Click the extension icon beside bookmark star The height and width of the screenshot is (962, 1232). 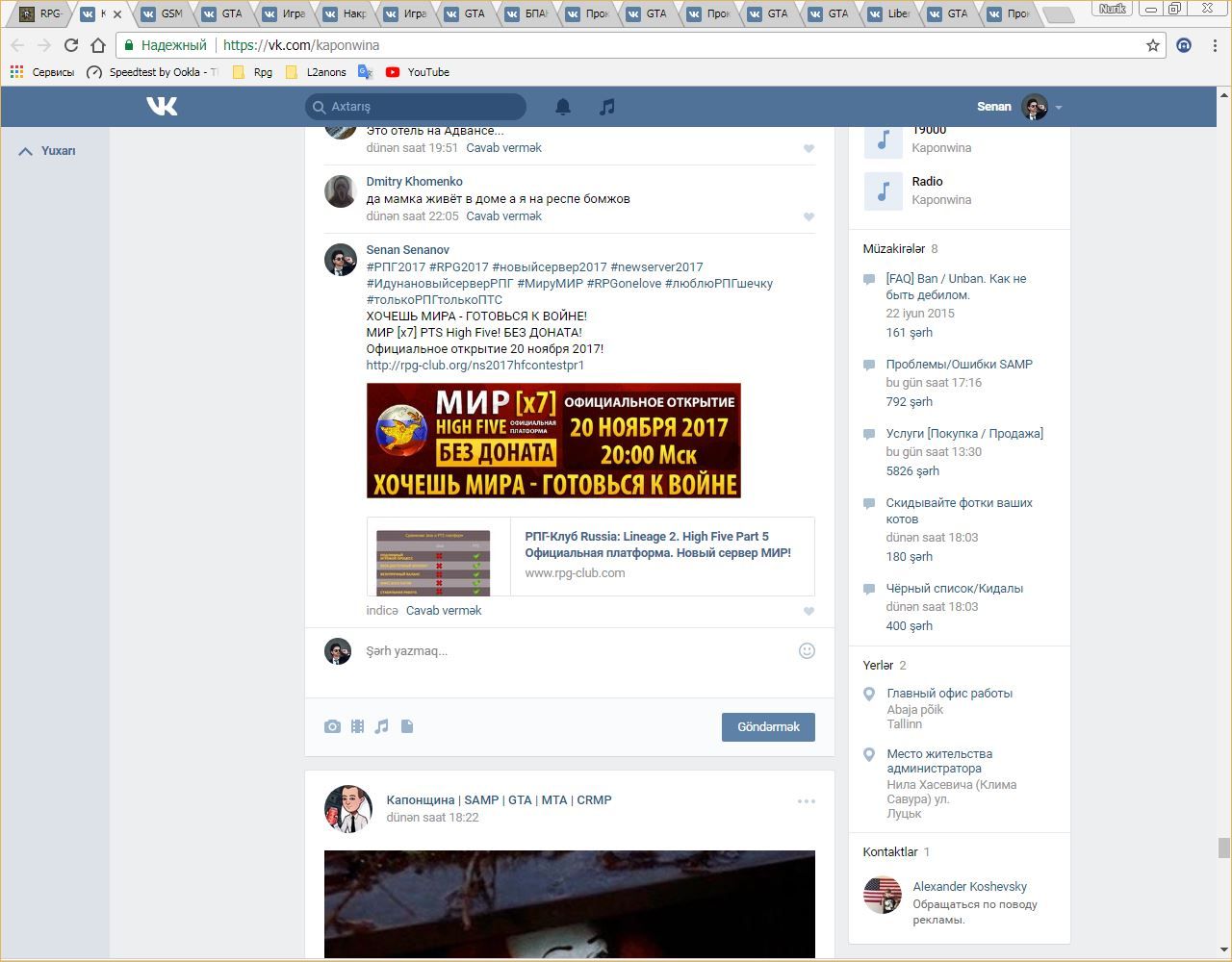coord(1184,45)
